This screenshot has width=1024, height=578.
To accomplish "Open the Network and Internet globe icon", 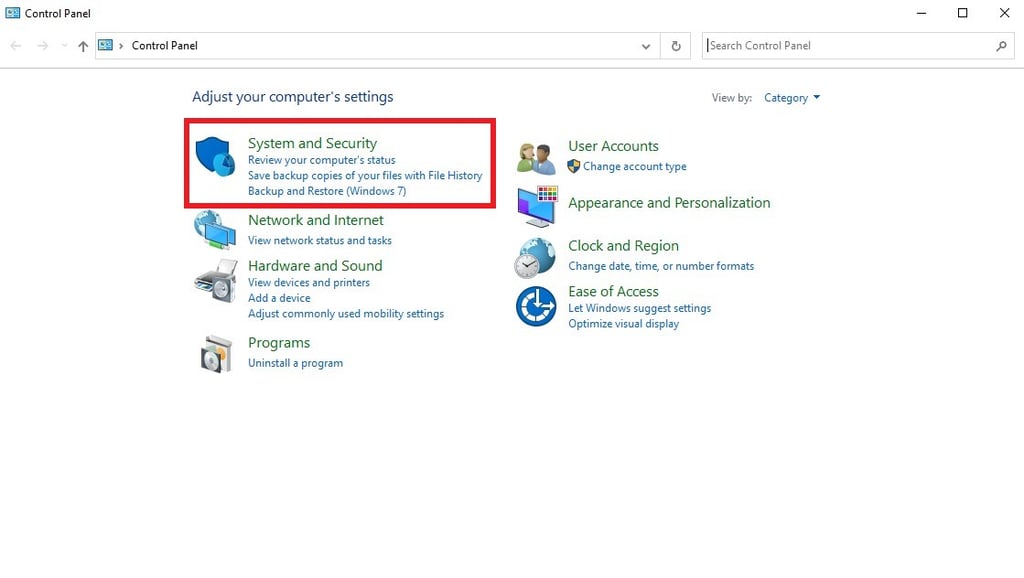I will [214, 229].
